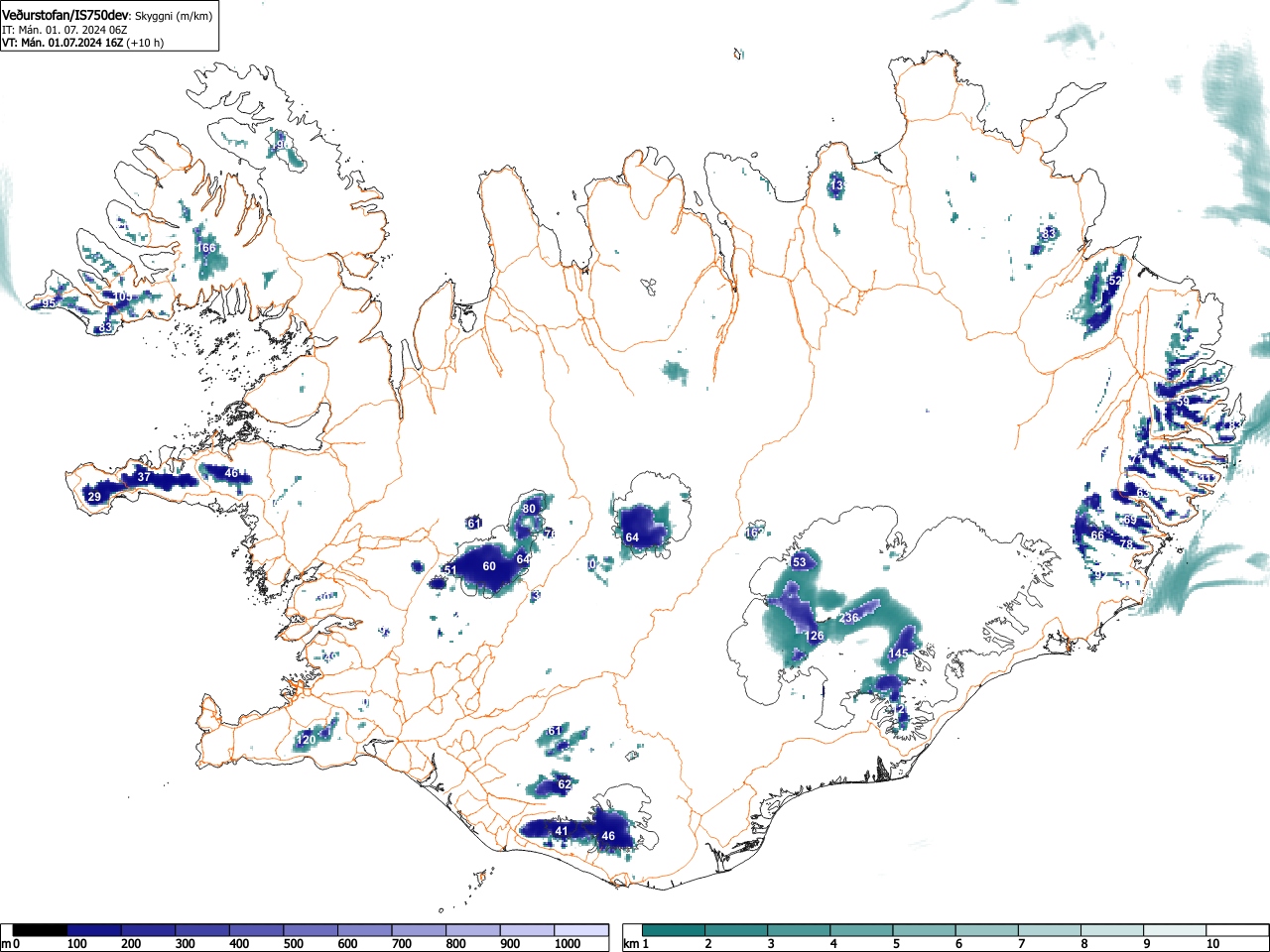Select the 600–700 m legend swatch
This screenshot has width=1270, height=952.
364,930
